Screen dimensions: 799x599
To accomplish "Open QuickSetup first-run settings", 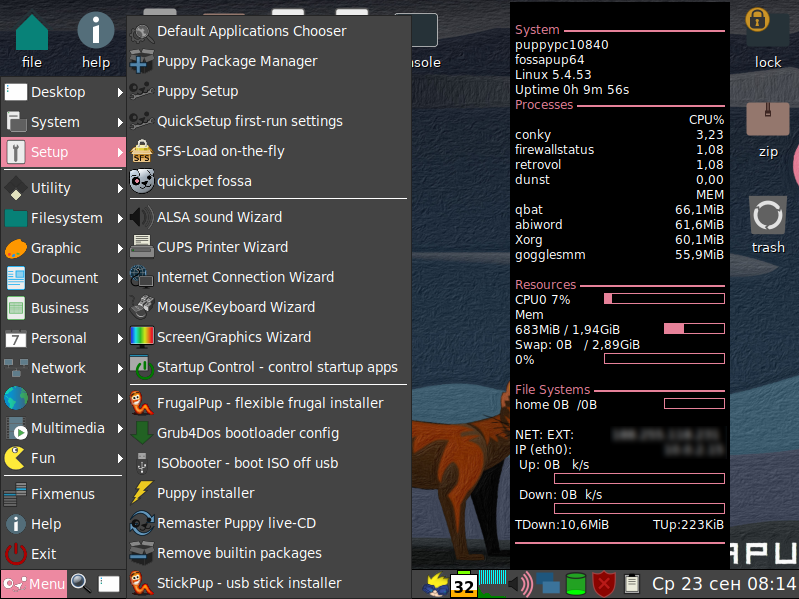I will click(269, 121).
